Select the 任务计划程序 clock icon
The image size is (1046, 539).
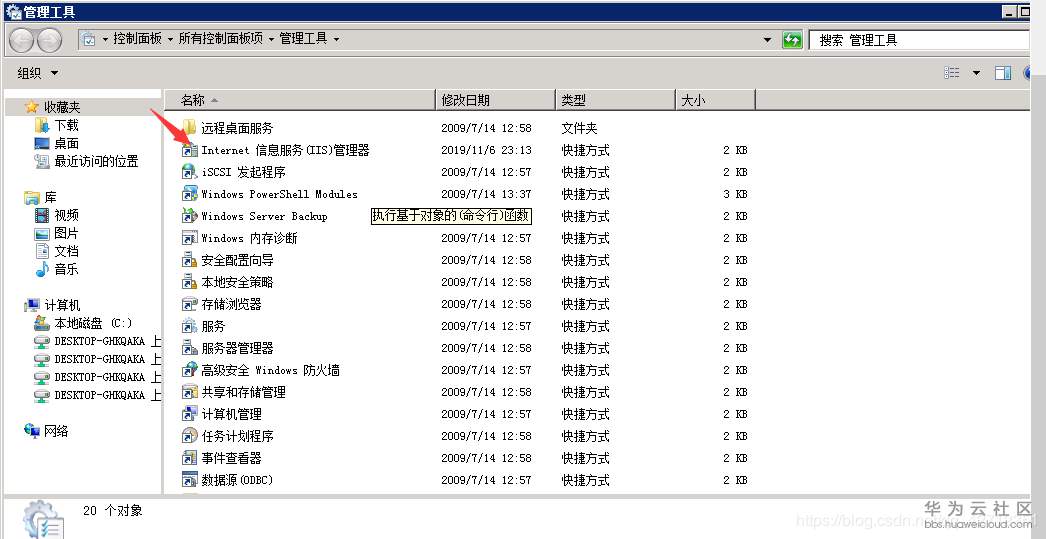coord(189,436)
